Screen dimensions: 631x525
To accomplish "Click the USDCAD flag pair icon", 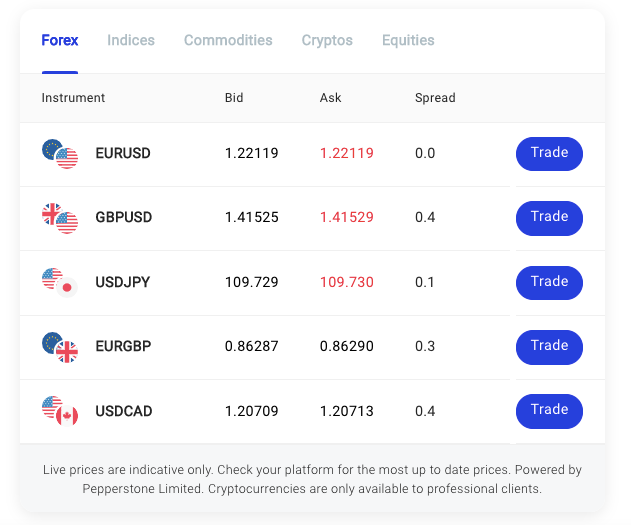I will (x=60, y=411).
